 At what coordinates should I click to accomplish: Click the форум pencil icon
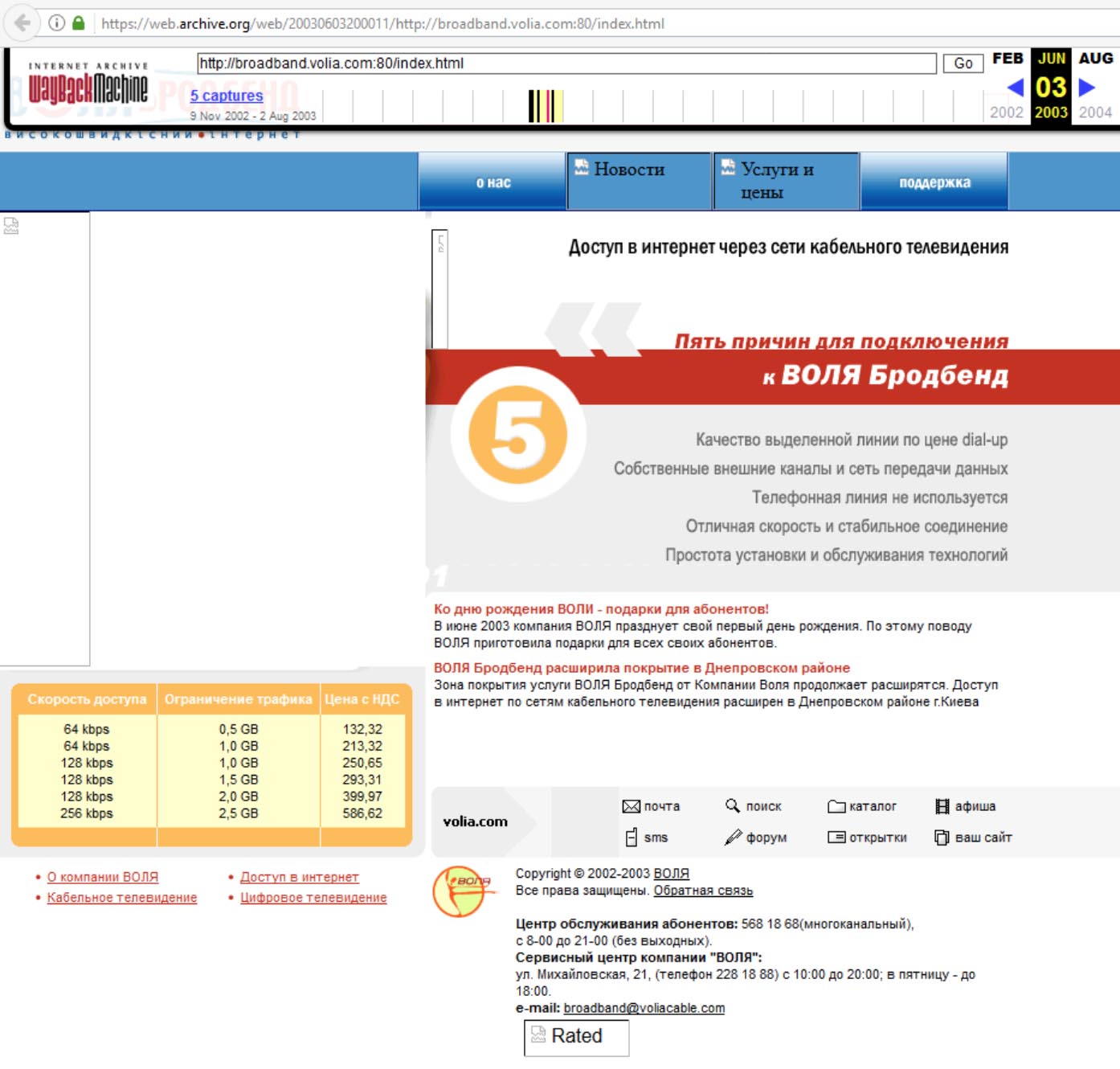(x=733, y=838)
